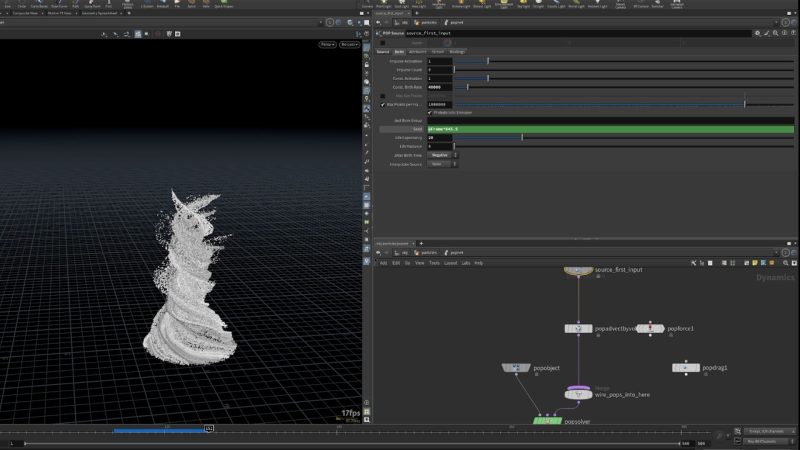Switch to the Attributes tab

coord(418,51)
